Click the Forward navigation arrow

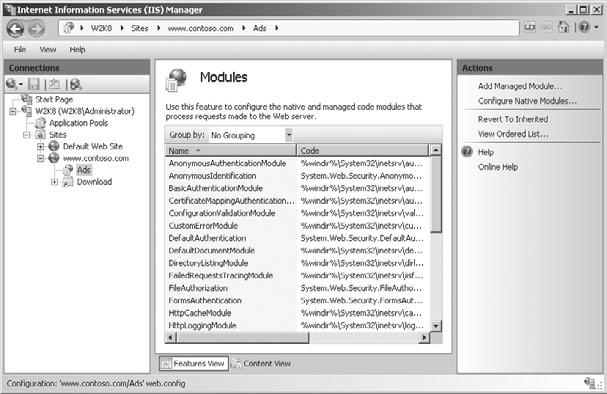36,29
